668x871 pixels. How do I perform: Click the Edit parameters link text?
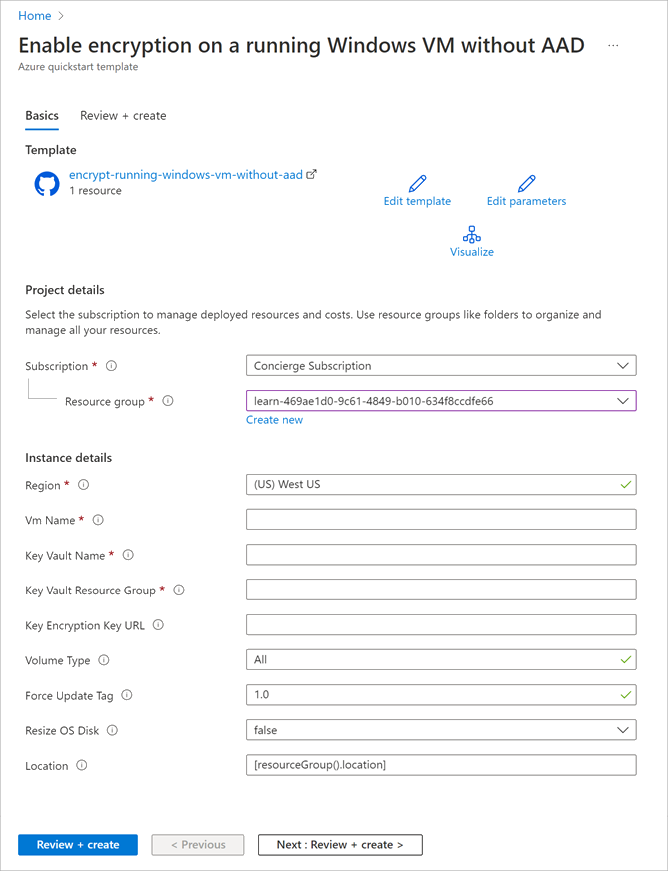(x=526, y=201)
